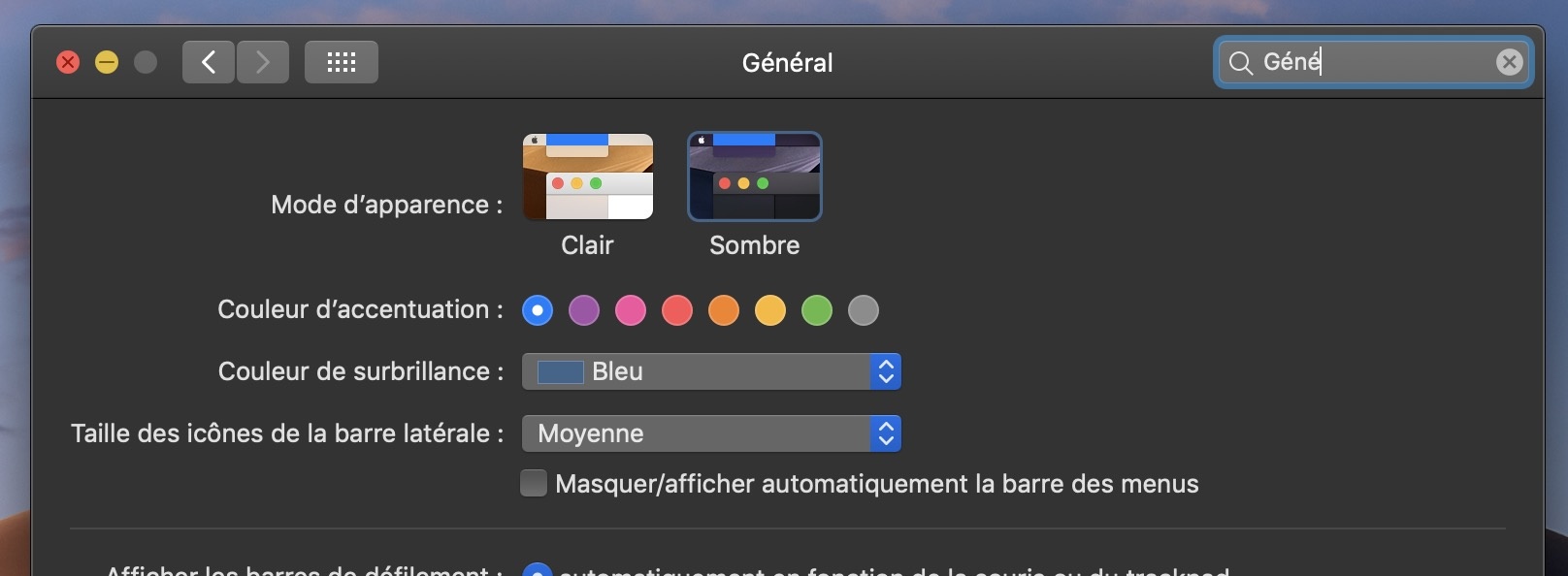Choose the red accent color
Screen dimensions: 1568x576
(x=677, y=310)
